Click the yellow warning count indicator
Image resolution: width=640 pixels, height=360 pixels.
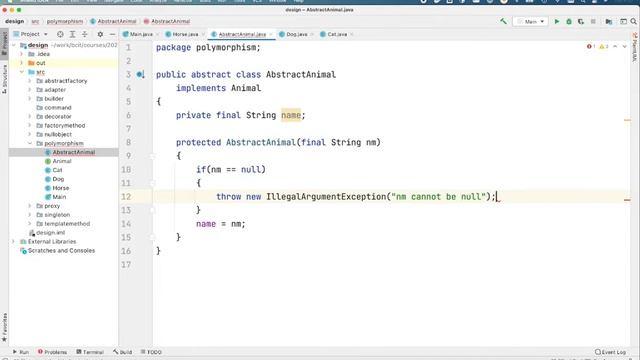coord(603,47)
